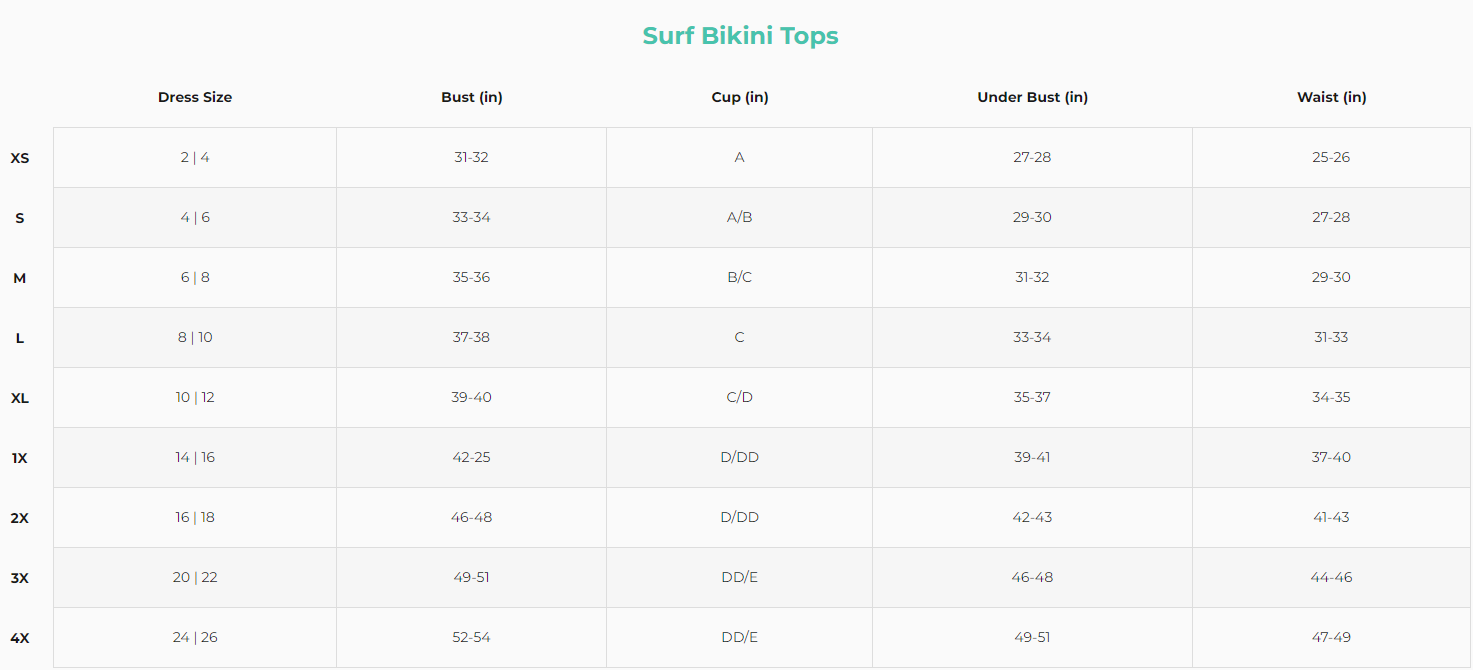Click the 24 | 26 dress size cell
This screenshot has height=670, width=1473.
[x=195, y=637]
